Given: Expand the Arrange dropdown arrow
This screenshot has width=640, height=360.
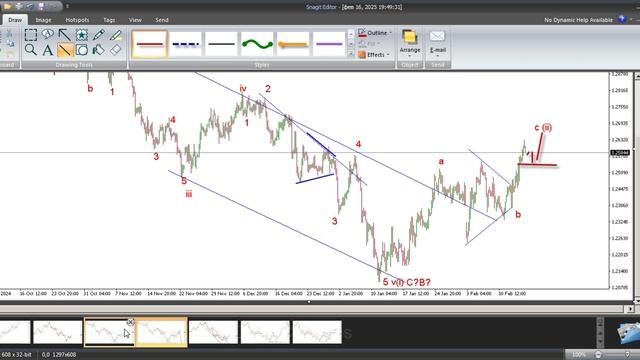Looking at the screenshot, I should [409, 56].
